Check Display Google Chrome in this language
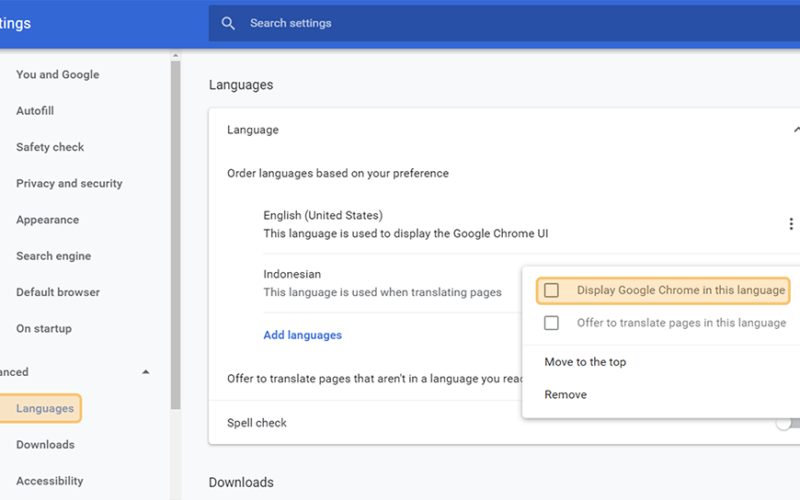 click(x=551, y=290)
